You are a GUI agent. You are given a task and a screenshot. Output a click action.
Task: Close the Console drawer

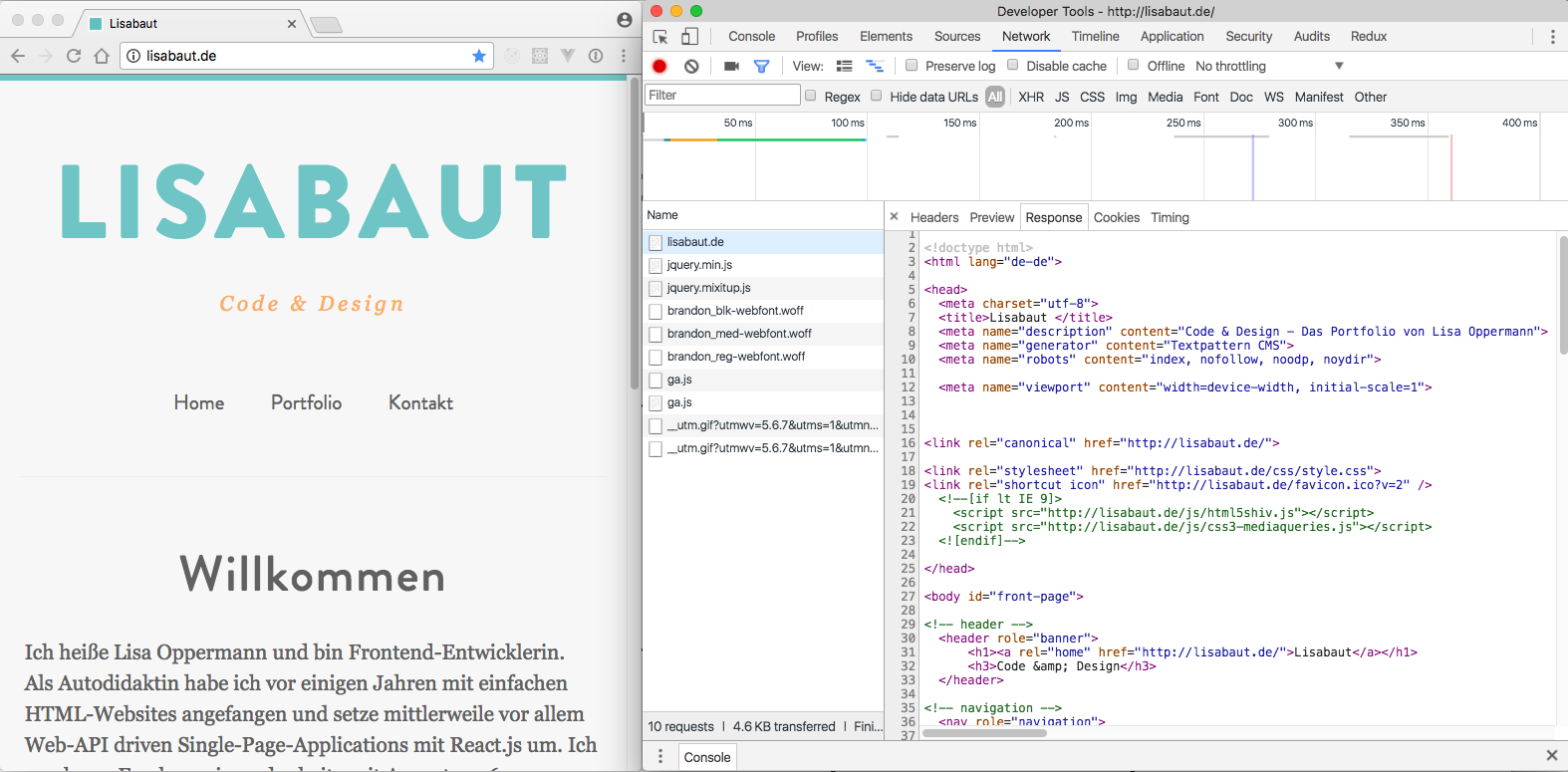[1551, 756]
